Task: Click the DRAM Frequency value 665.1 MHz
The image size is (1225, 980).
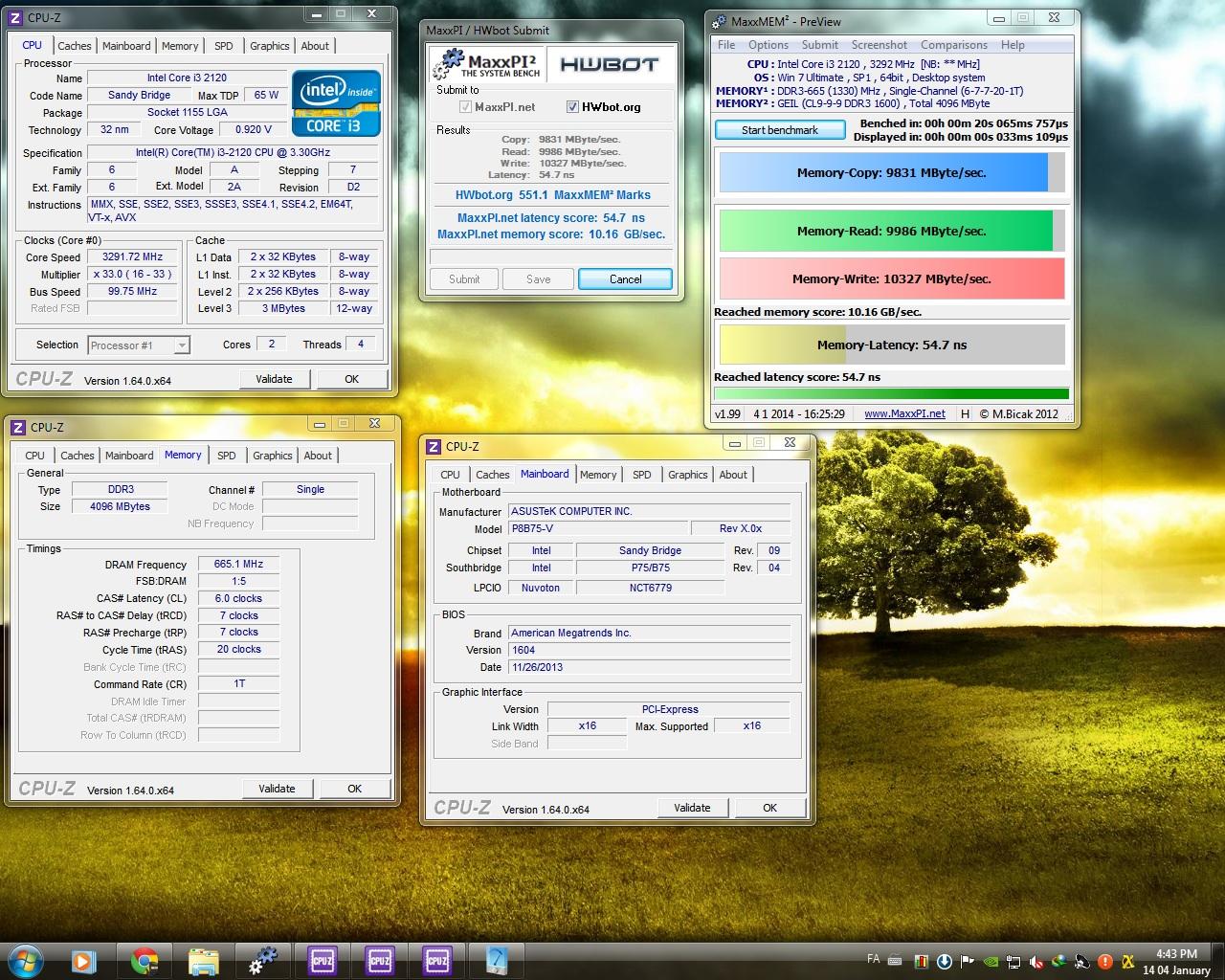Action: click(x=239, y=565)
